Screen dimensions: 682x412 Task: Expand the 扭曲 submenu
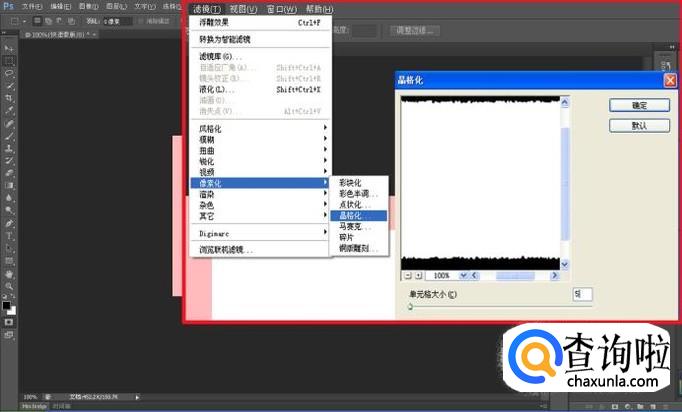click(260, 151)
